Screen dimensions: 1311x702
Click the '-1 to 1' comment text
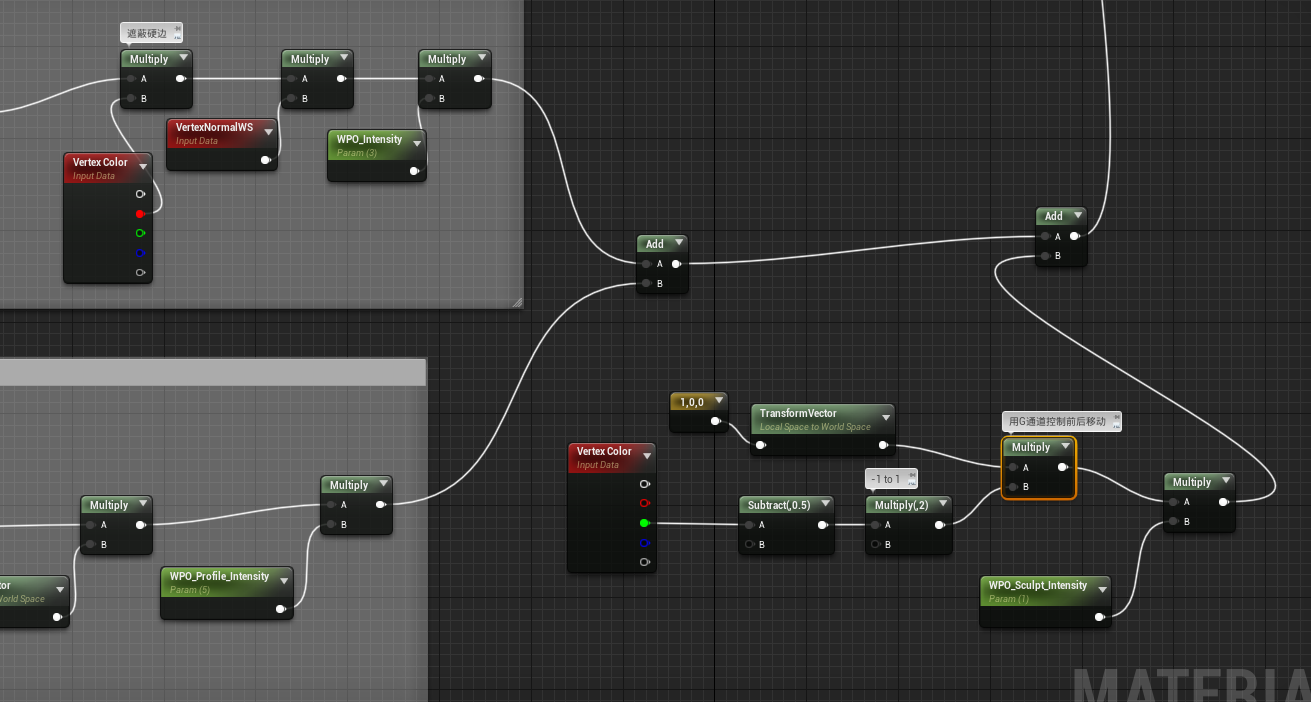pyautogui.click(x=886, y=479)
